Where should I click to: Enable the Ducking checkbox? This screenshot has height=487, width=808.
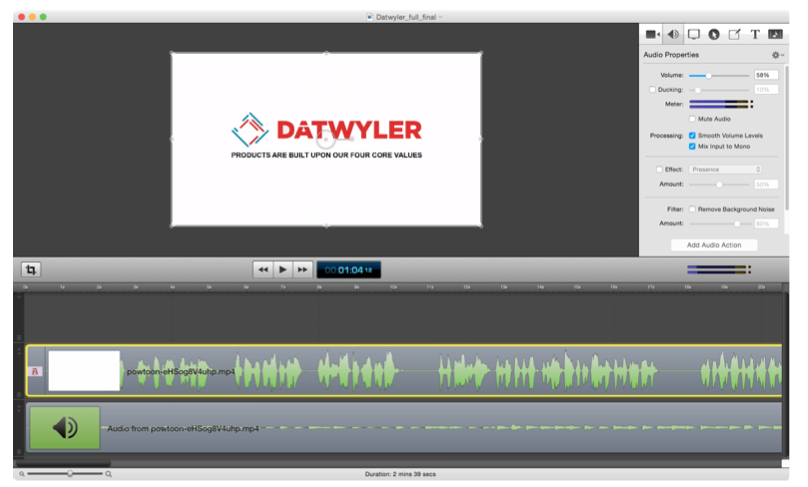coord(653,90)
